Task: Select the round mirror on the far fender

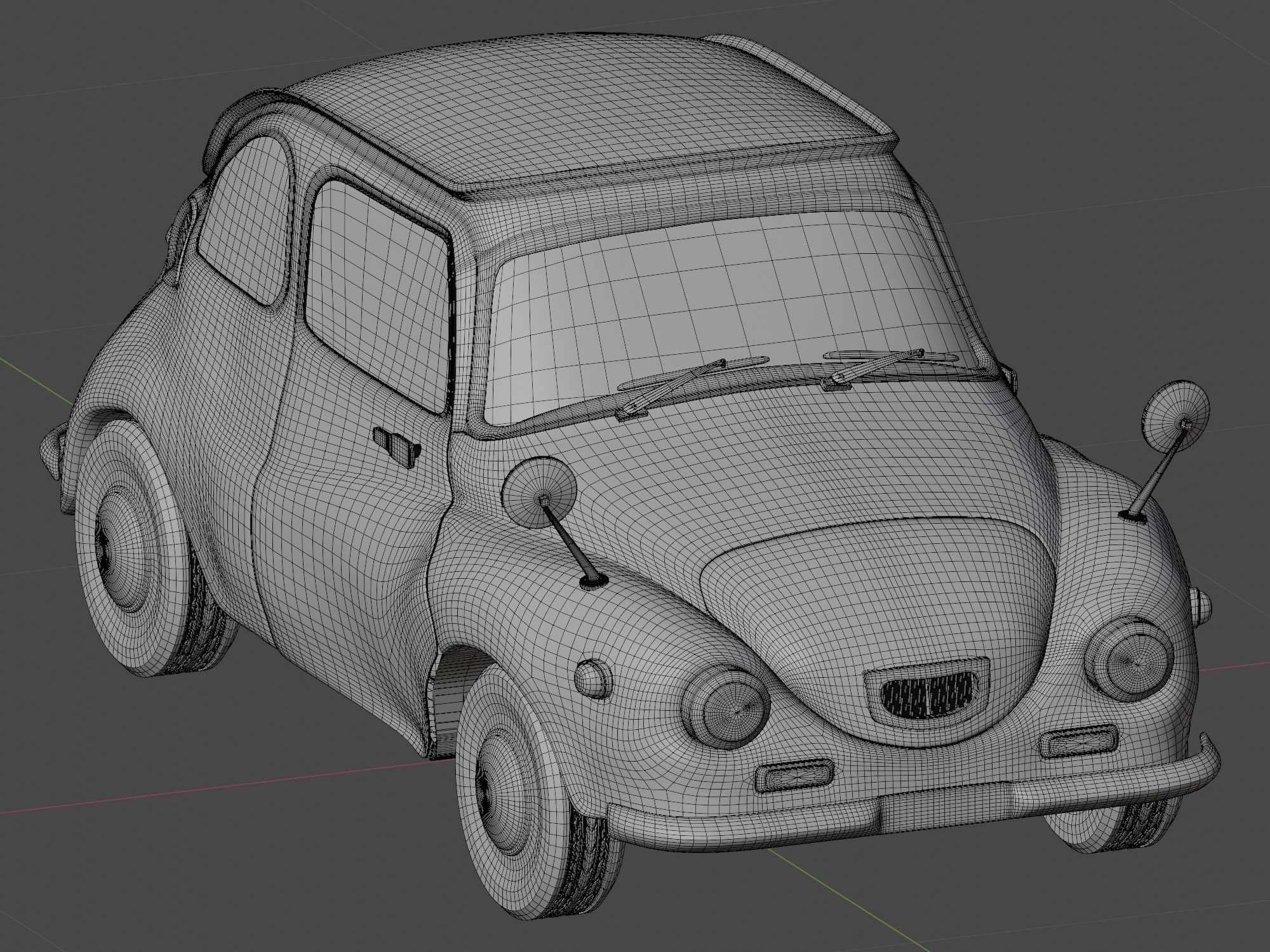Action: 1175,416
